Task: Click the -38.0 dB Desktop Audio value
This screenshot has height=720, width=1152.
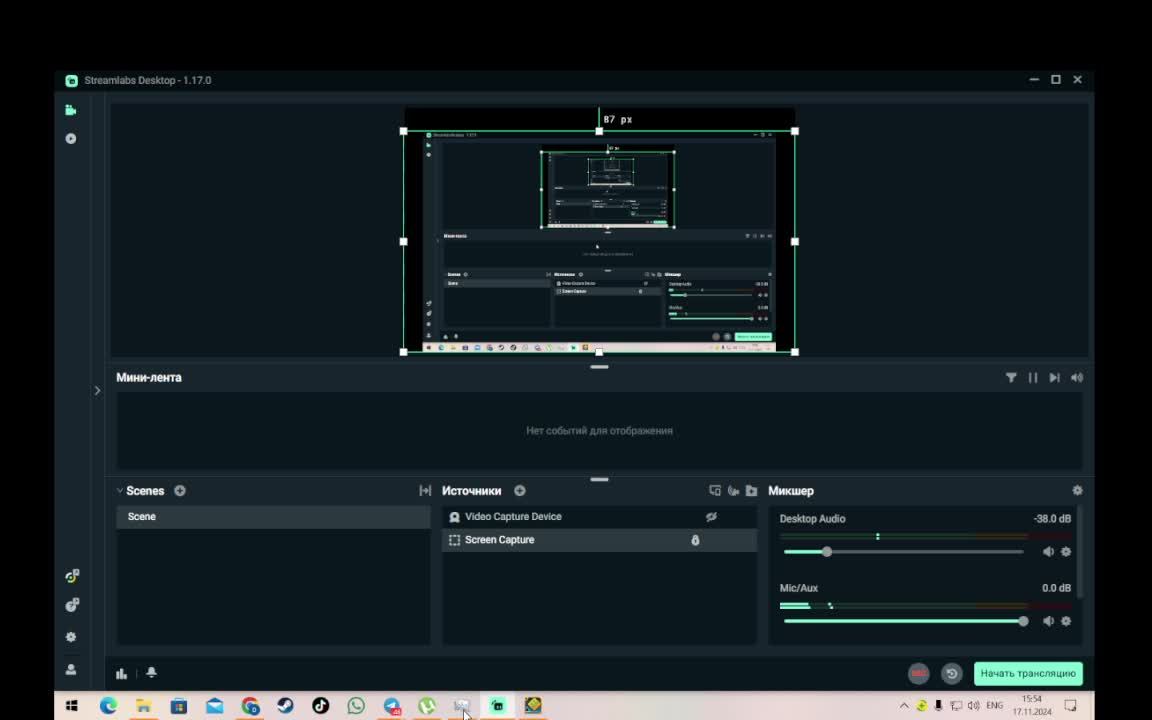Action: [1052, 519]
